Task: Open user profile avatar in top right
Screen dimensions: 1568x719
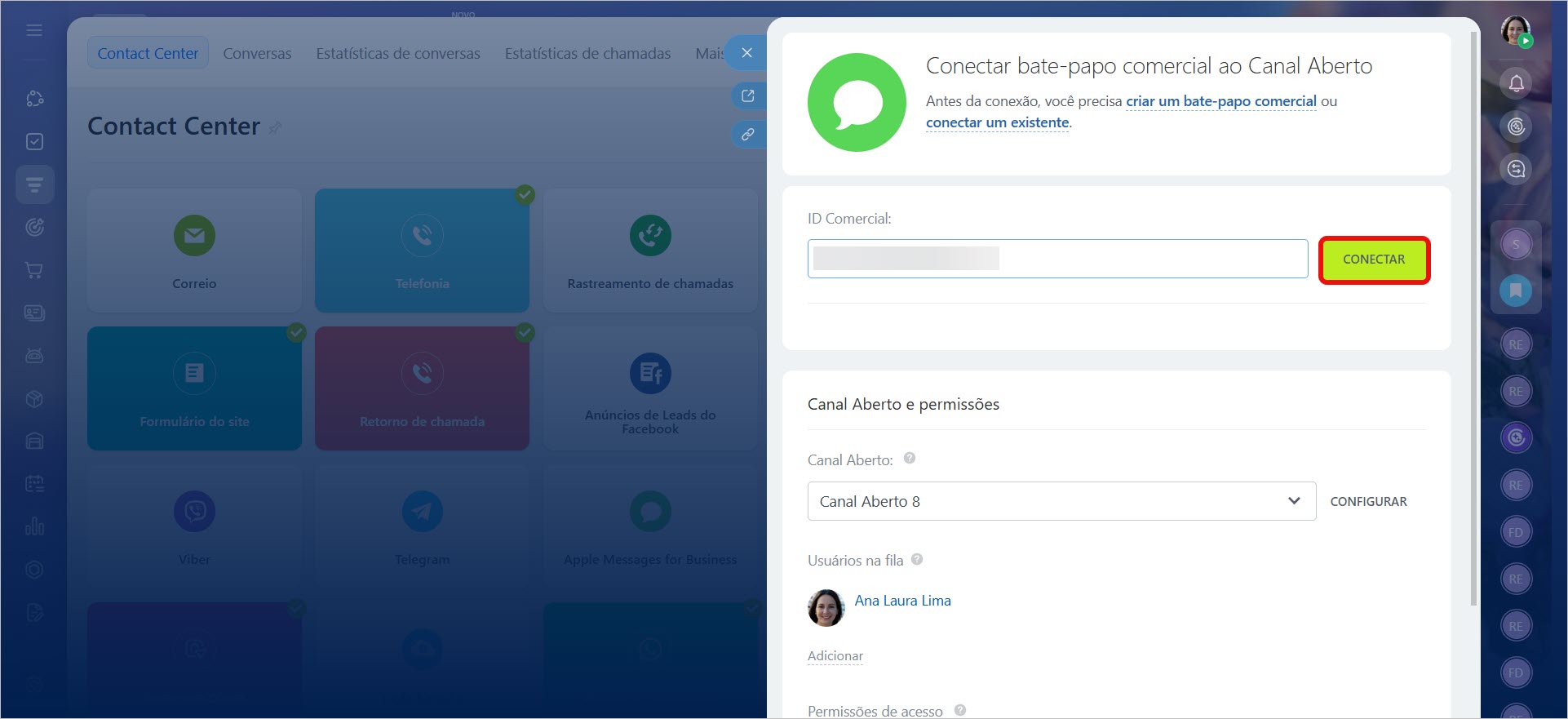Action: tap(1515, 31)
